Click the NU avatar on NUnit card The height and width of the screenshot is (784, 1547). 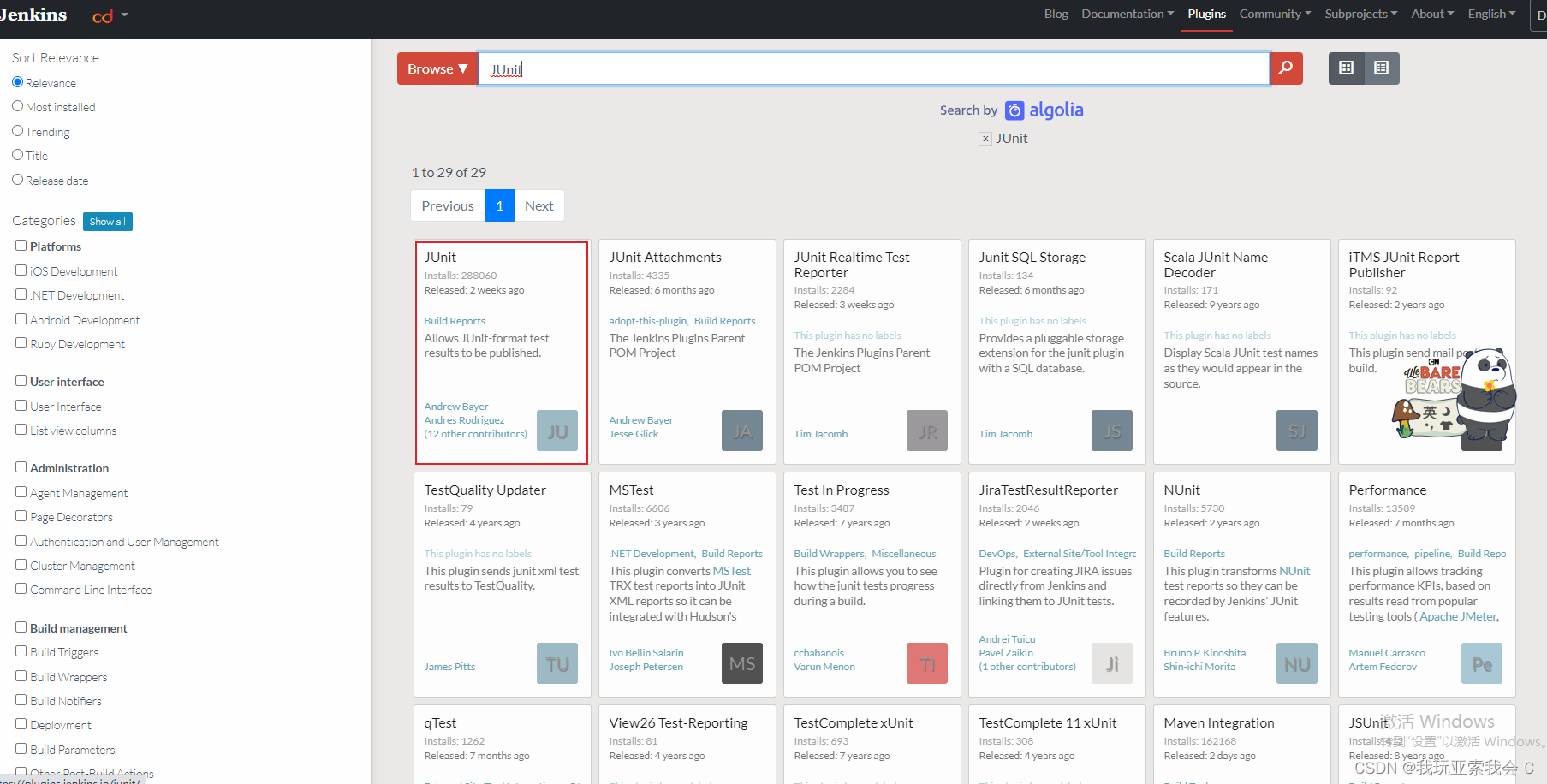tap(1297, 663)
